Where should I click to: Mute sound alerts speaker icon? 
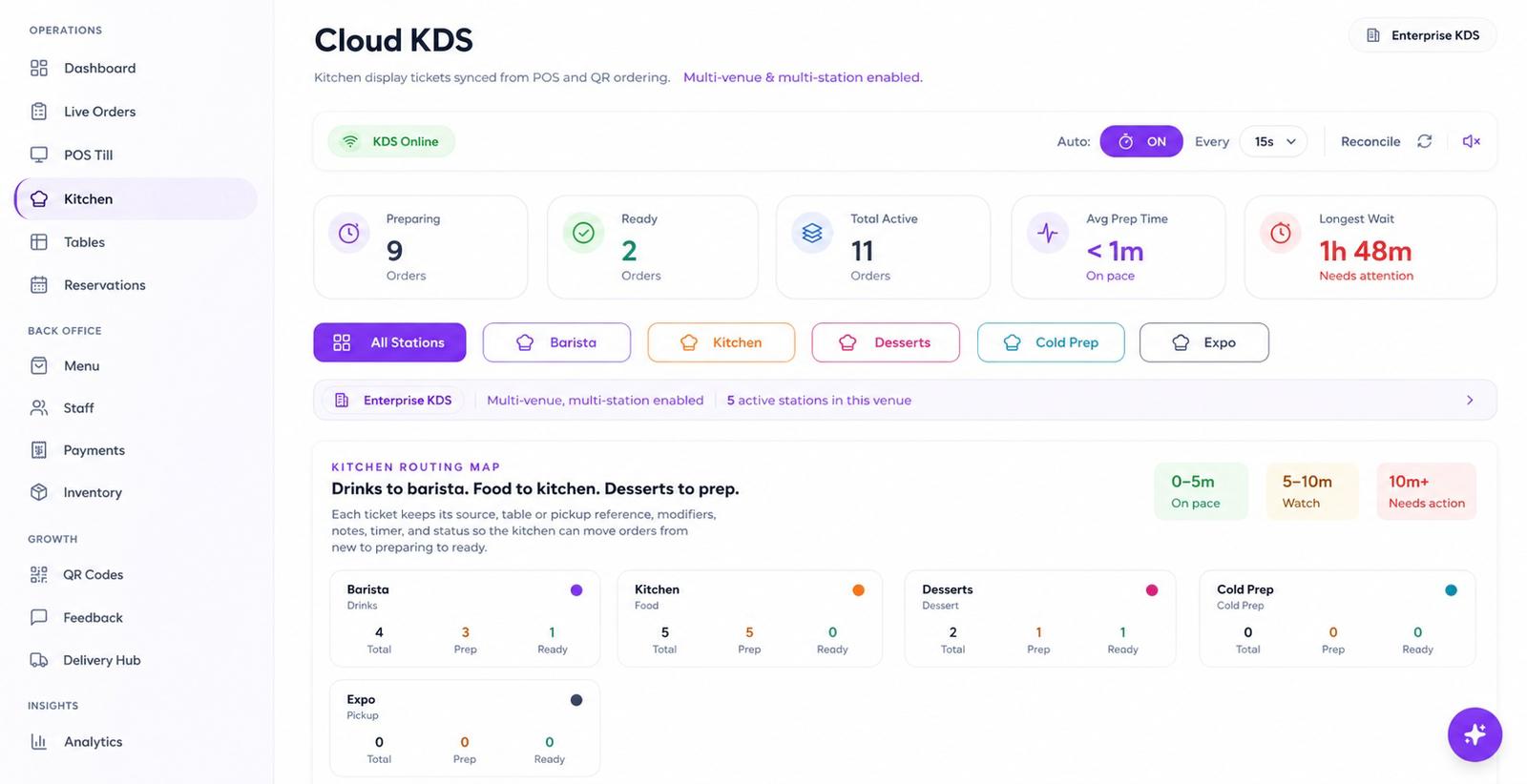(1471, 141)
